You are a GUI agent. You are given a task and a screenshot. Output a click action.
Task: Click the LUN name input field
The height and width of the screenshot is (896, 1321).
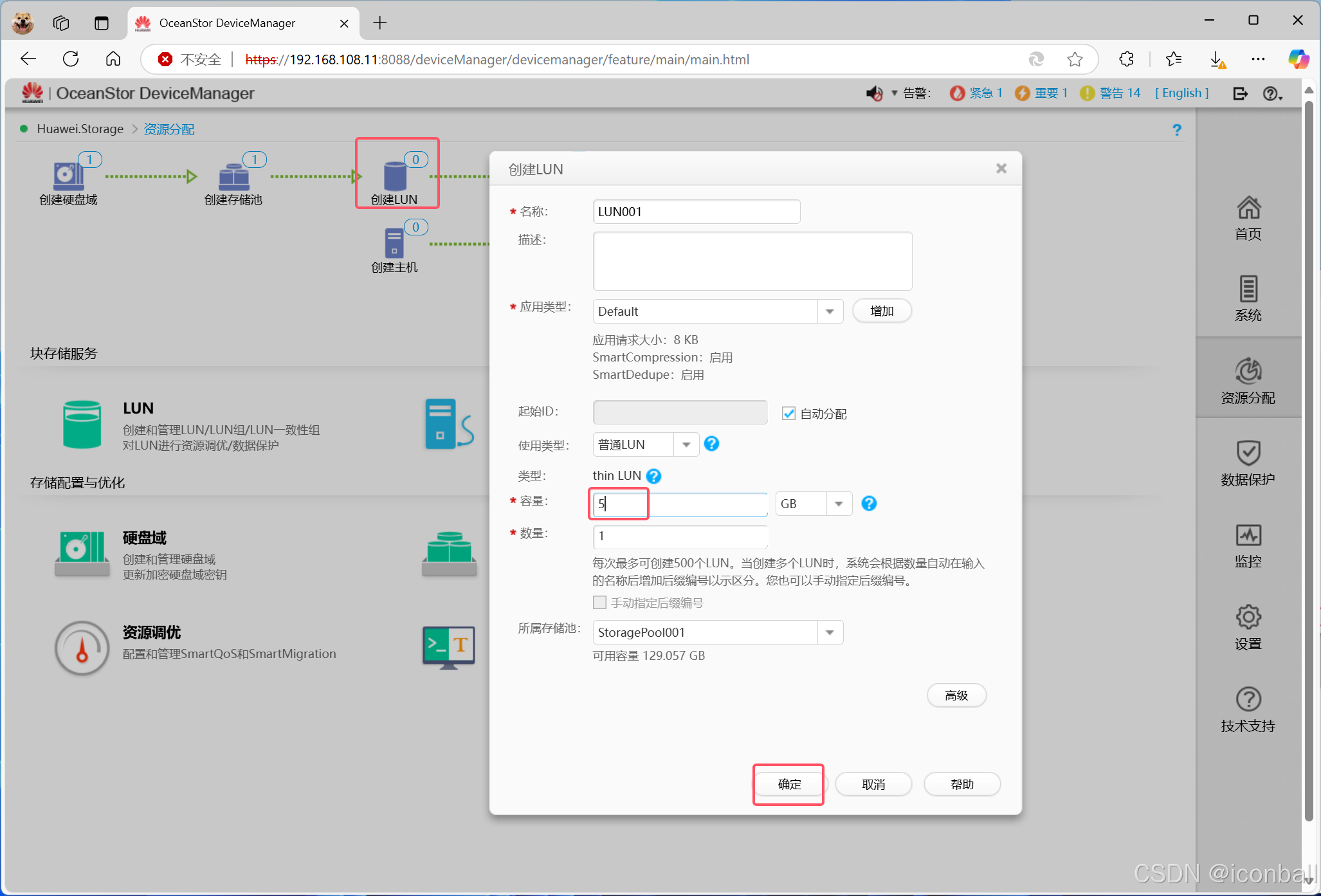[x=696, y=212]
